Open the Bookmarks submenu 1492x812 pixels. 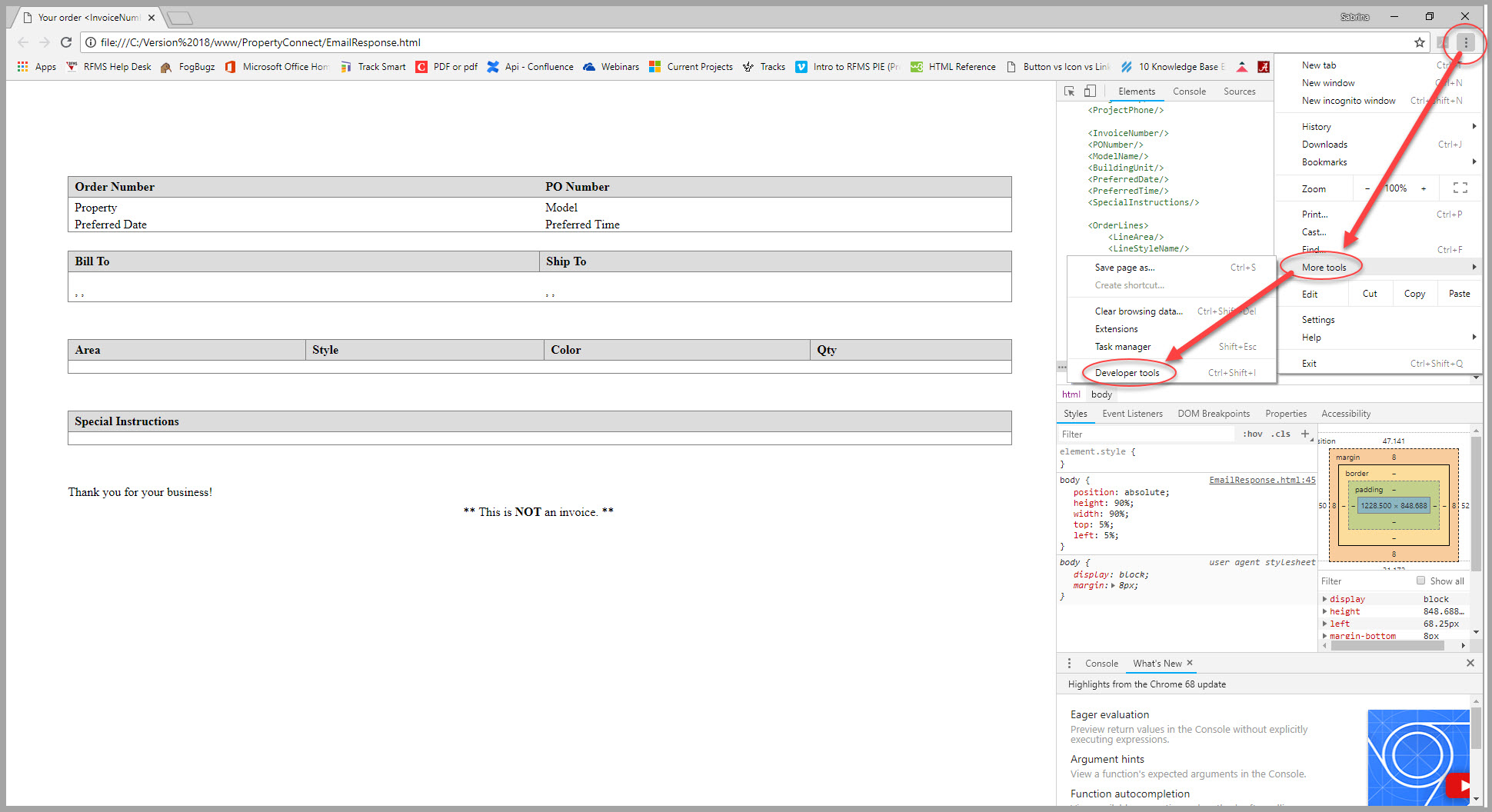click(1377, 162)
